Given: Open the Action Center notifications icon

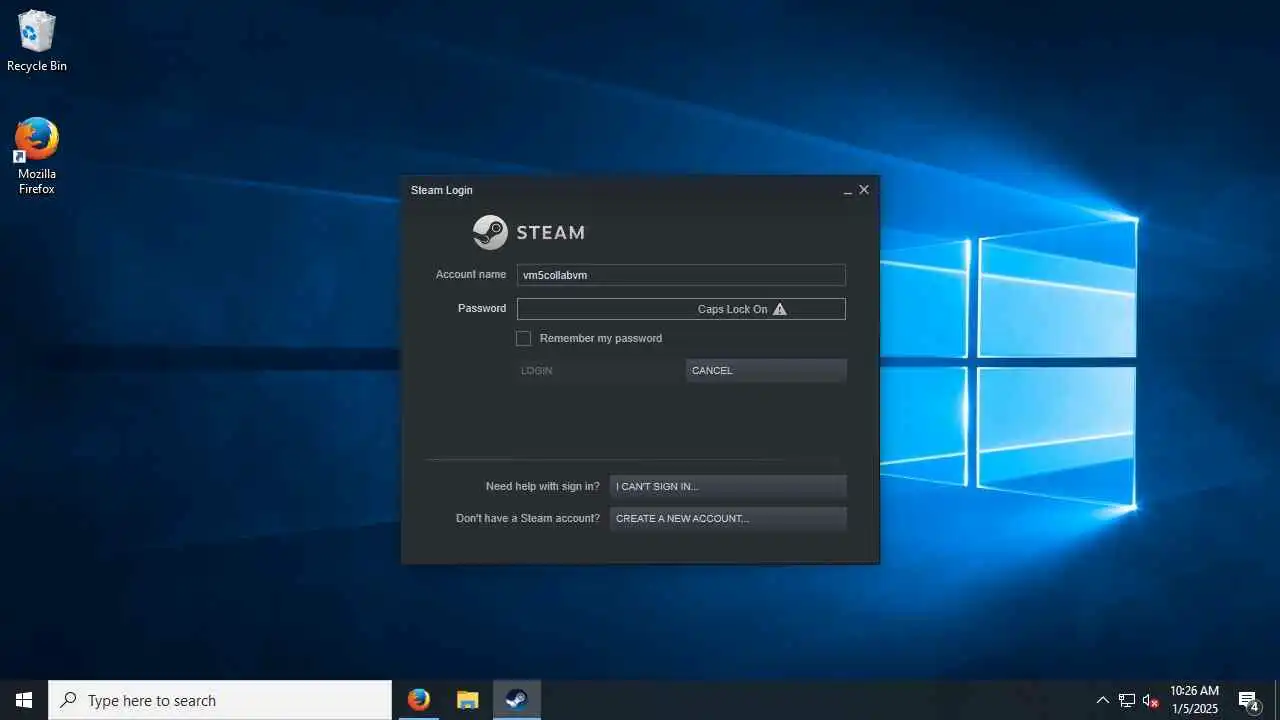Looking at the screenshot, I should (1248, 700).
